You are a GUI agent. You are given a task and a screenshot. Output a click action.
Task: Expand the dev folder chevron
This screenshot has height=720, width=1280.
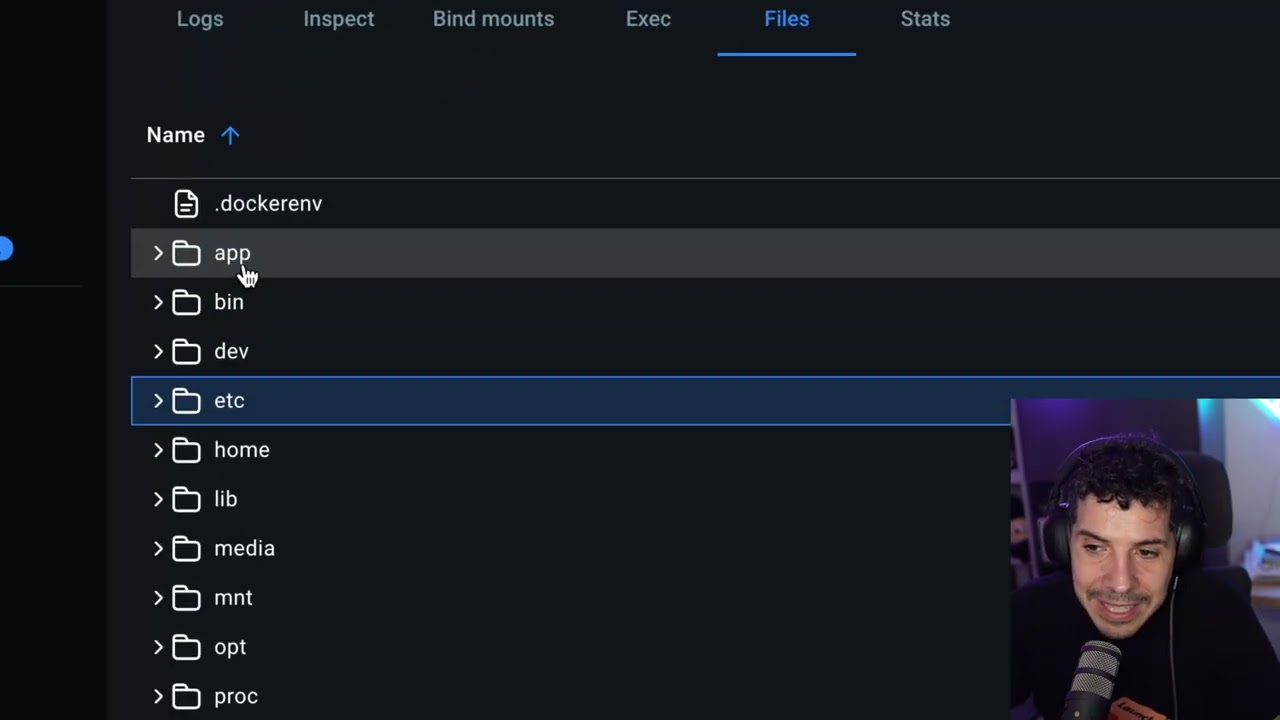pyautogui.click(x=158, y=351)
